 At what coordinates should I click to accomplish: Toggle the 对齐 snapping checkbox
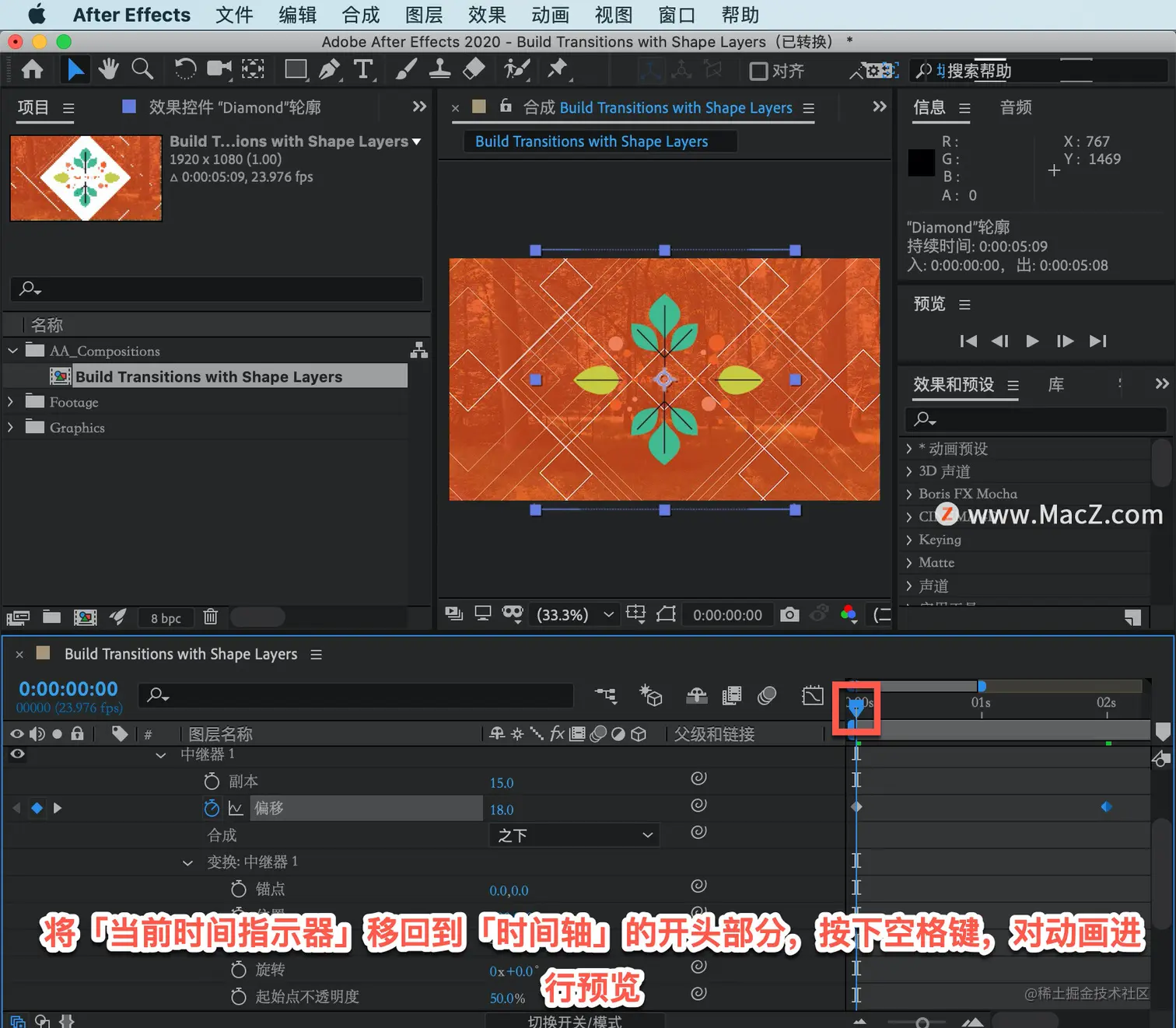(758, 72)
